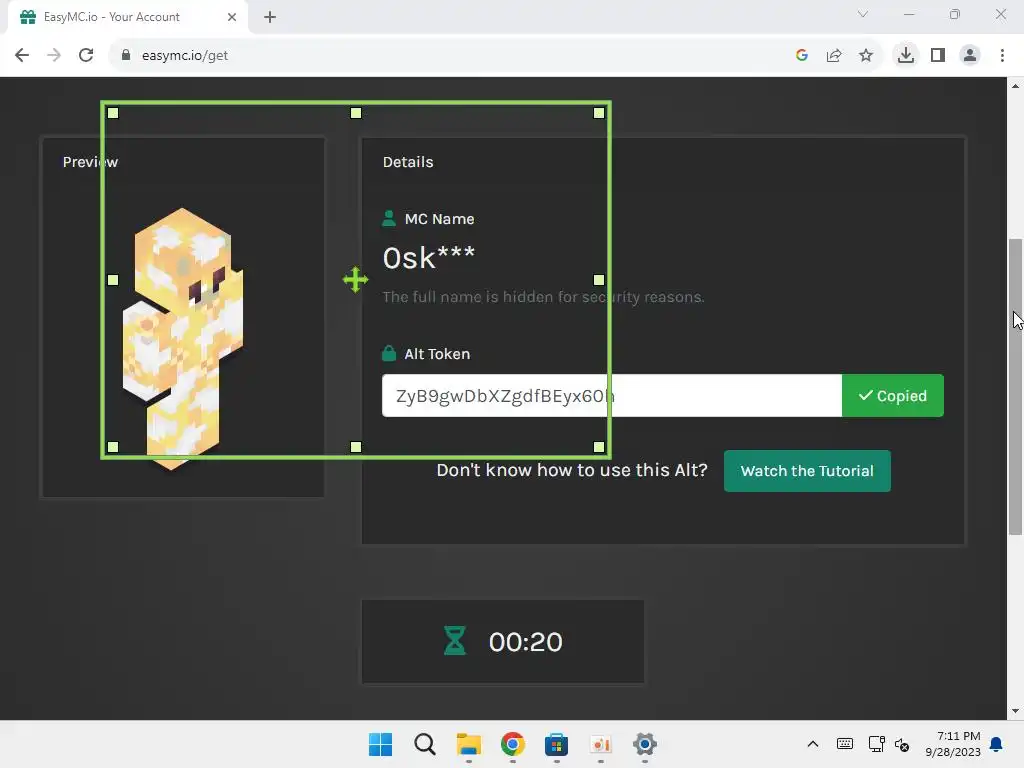Share this page icon
The width and height of the screenshot is (1024, 768).
tap(834, 56)
